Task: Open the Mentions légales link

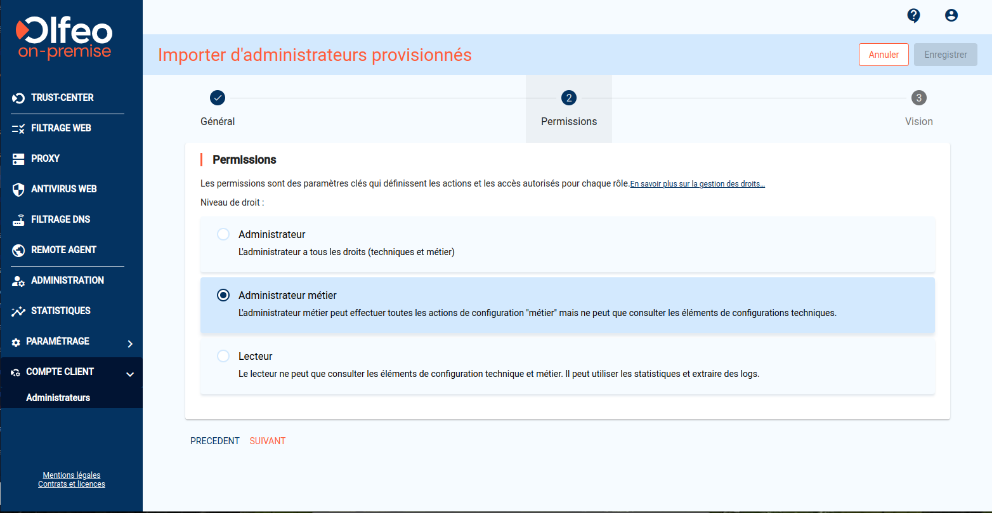Action: tap(71, 475)
